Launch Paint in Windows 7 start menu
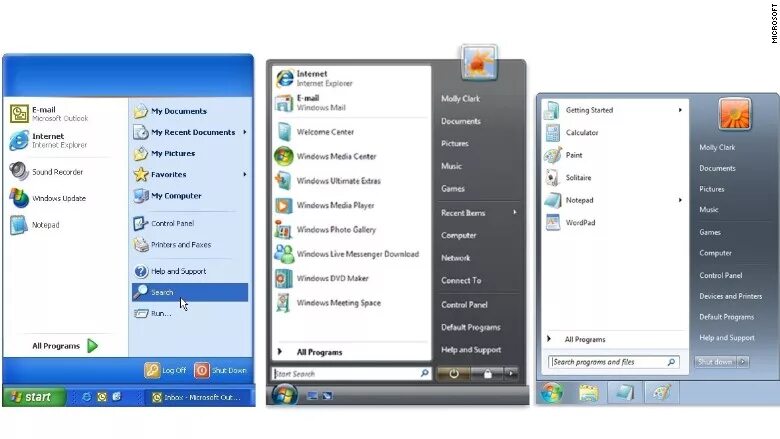Viewport: 780px width, 439px height. 563,155
